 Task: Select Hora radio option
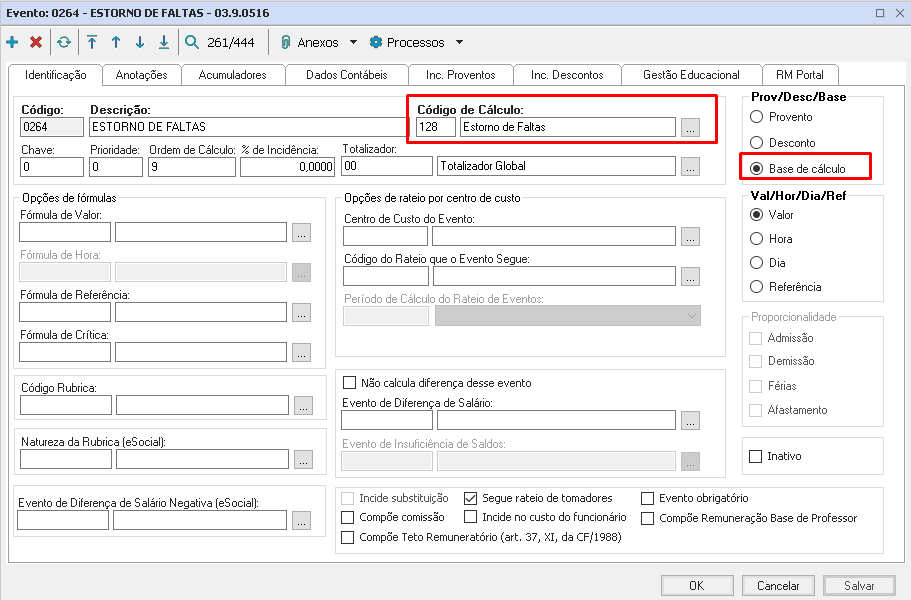(x=756, y=239)
